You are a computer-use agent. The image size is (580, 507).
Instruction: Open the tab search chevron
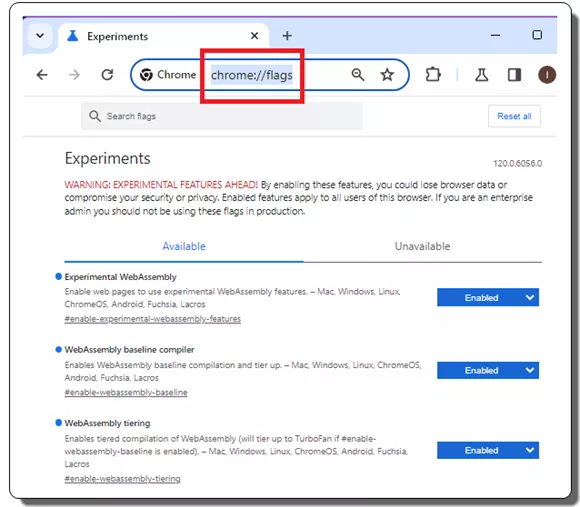[40, 36]
